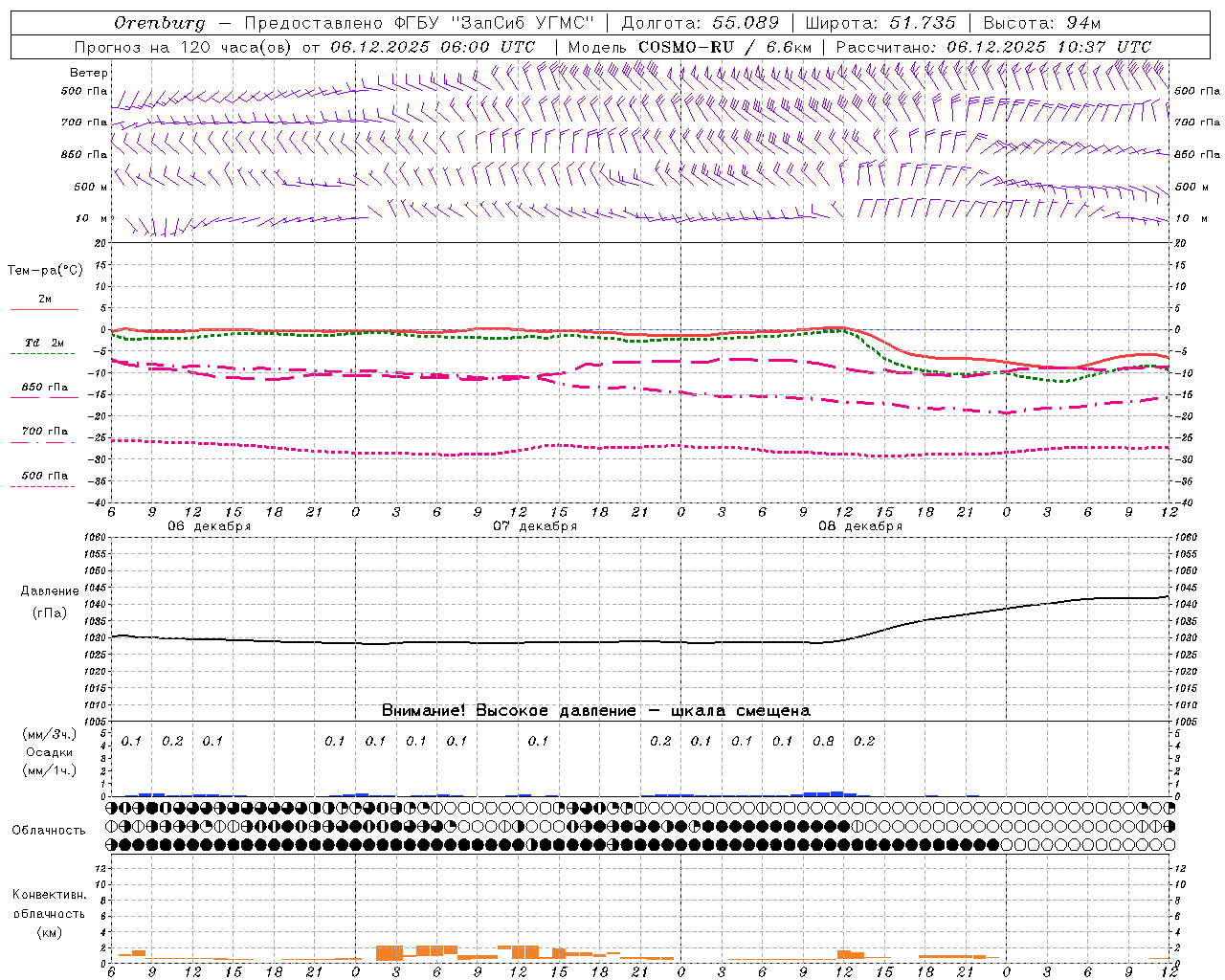Click the Облачность cloud cover label
1225x980 pixels.
49,831
